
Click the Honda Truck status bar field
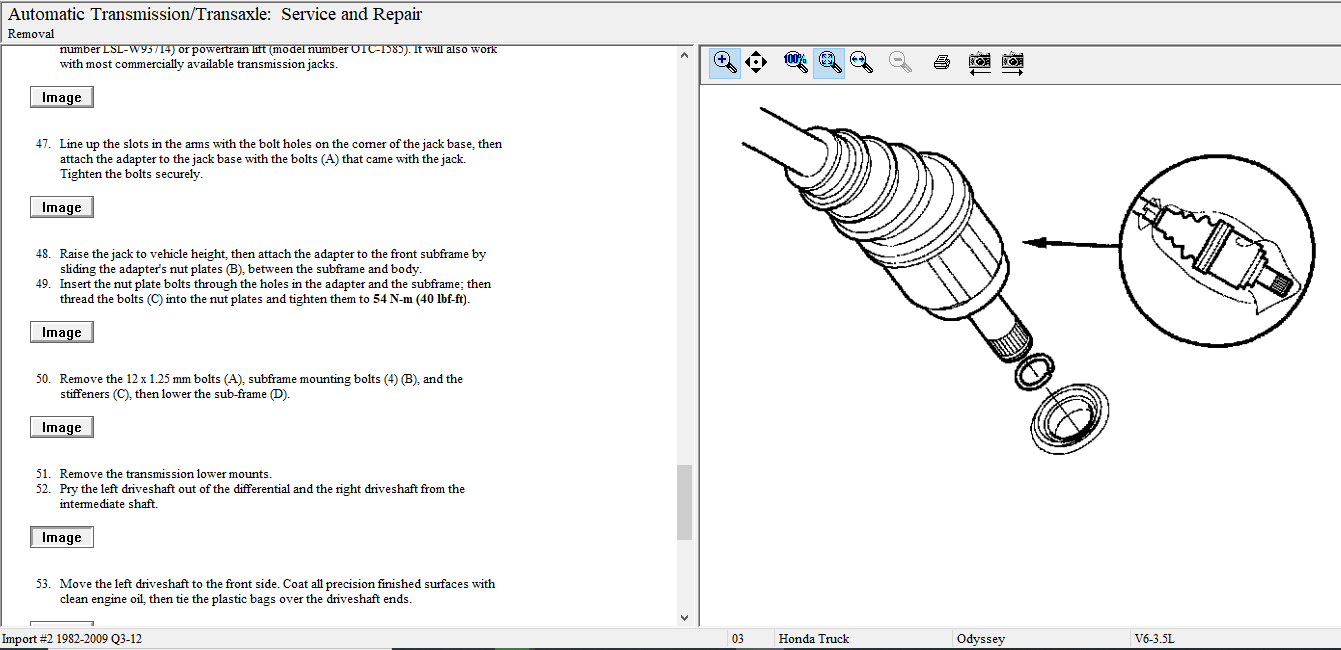pyautogui.click(x=861, y=639)
